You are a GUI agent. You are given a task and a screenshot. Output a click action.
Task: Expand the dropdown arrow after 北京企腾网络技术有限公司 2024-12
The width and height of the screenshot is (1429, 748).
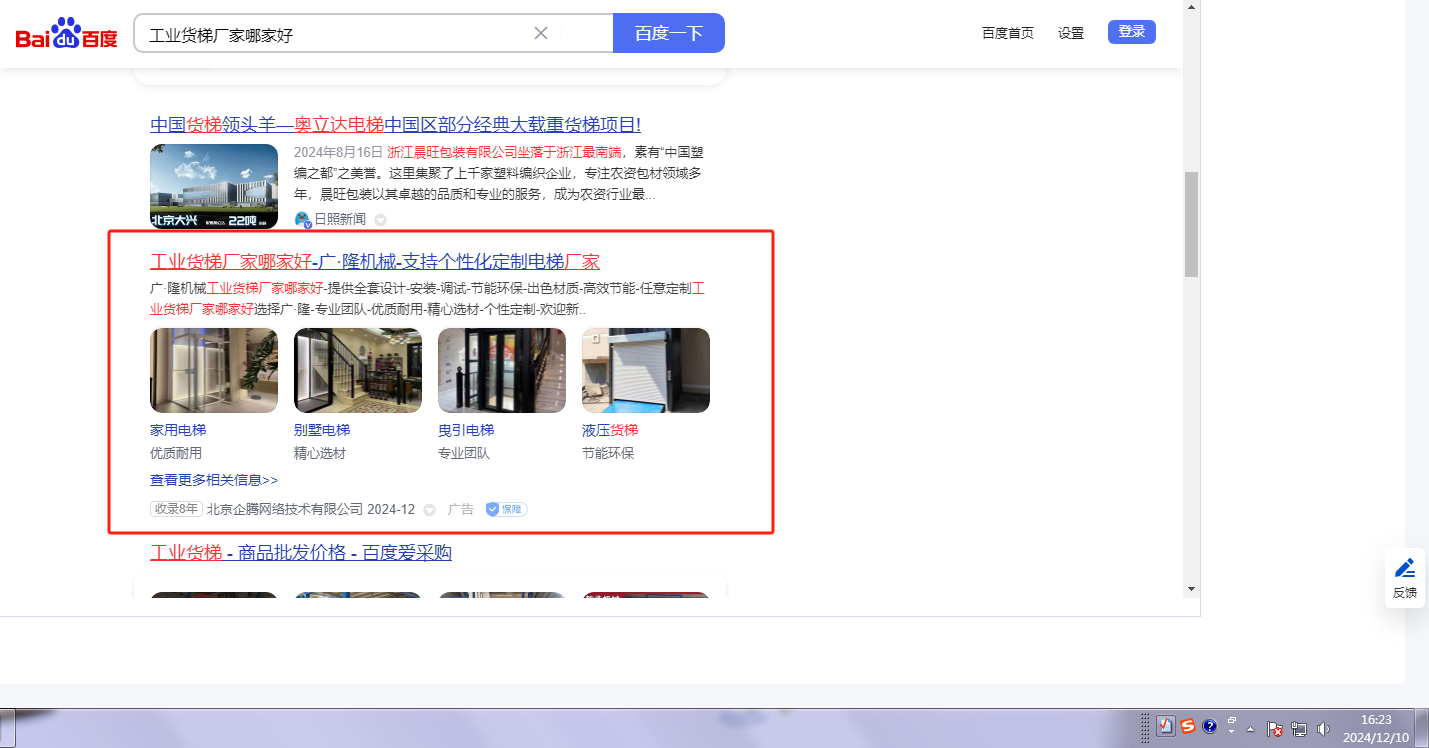click(x=430, y=510)
